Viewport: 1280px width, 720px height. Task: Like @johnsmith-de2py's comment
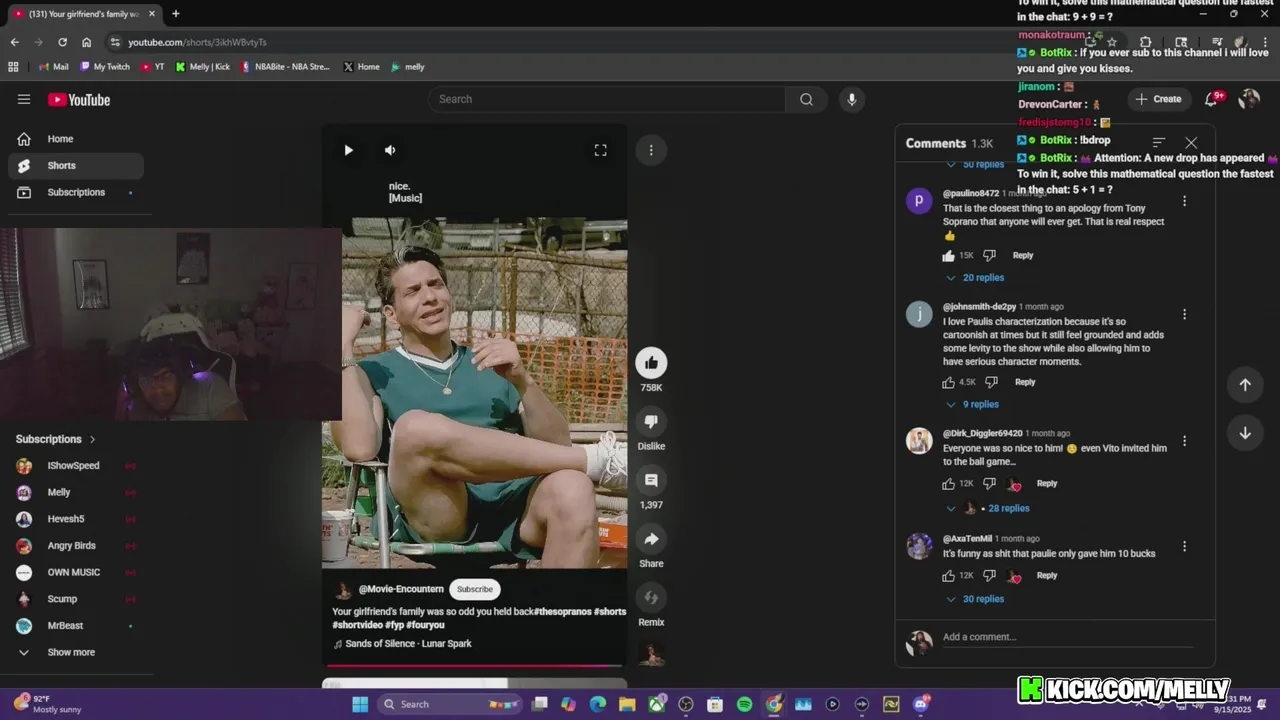949,382
